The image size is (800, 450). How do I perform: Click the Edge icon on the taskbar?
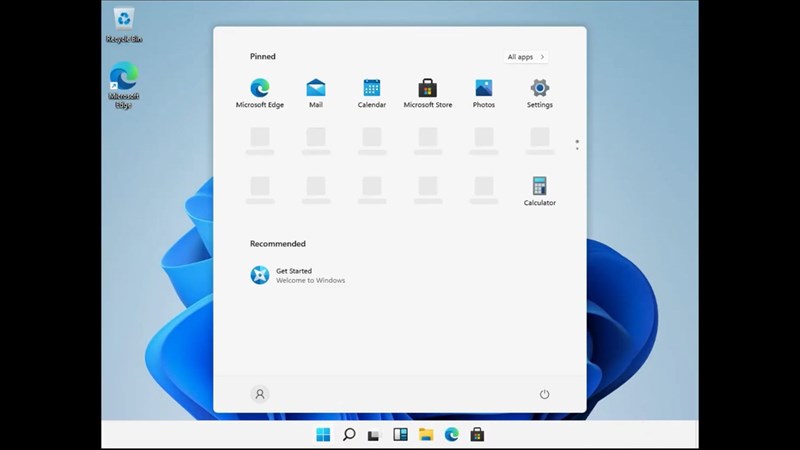coord(452,434)
